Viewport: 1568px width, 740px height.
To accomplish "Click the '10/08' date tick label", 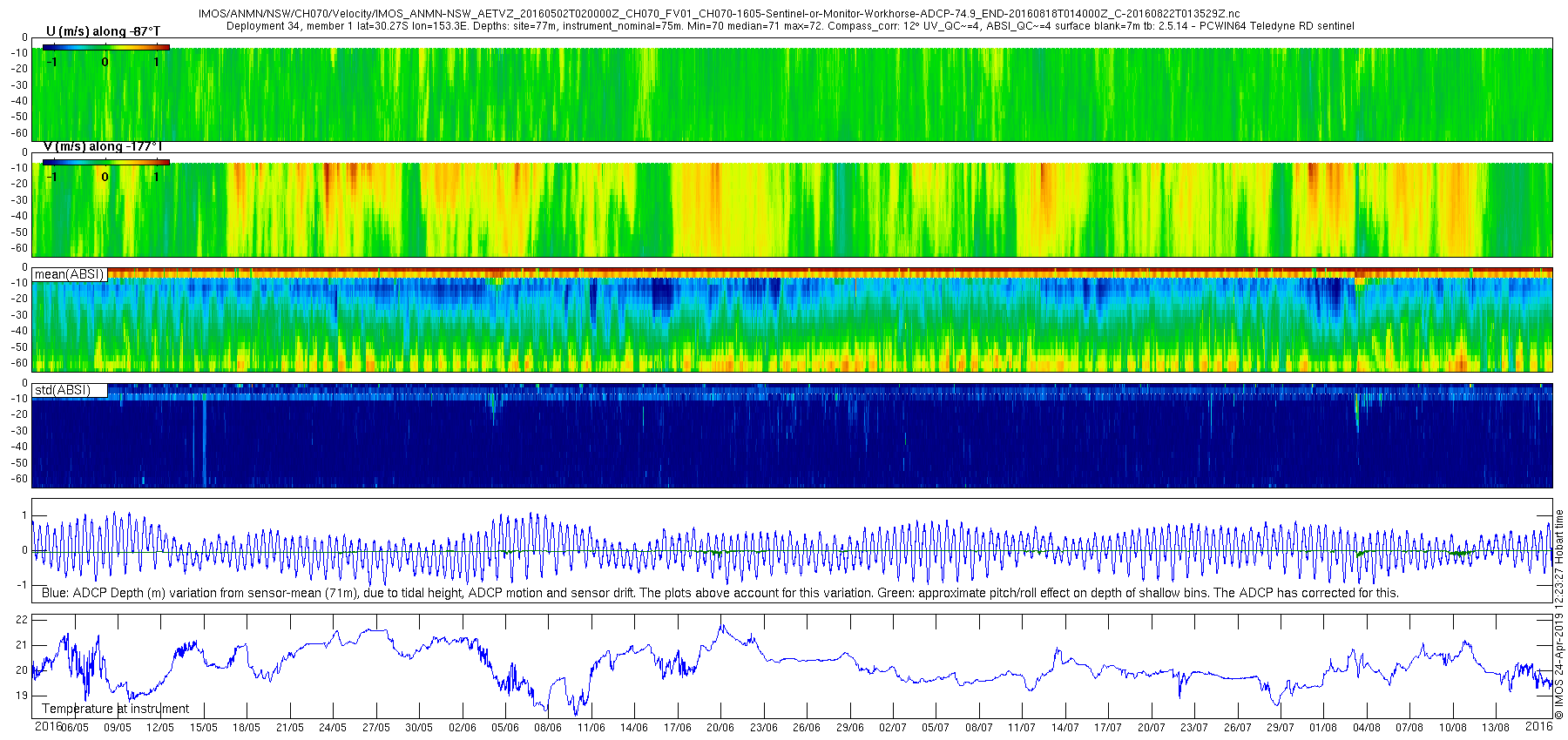I will 1453,728.
